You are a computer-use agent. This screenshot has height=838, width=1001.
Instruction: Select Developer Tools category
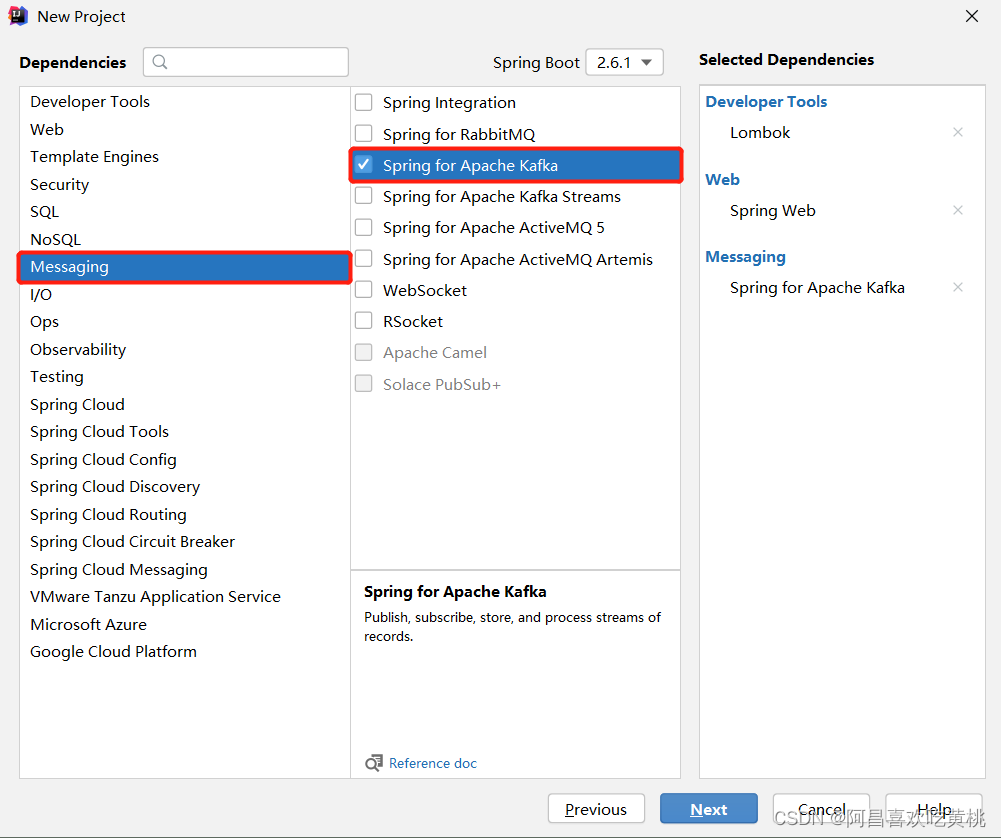(90, 101)
